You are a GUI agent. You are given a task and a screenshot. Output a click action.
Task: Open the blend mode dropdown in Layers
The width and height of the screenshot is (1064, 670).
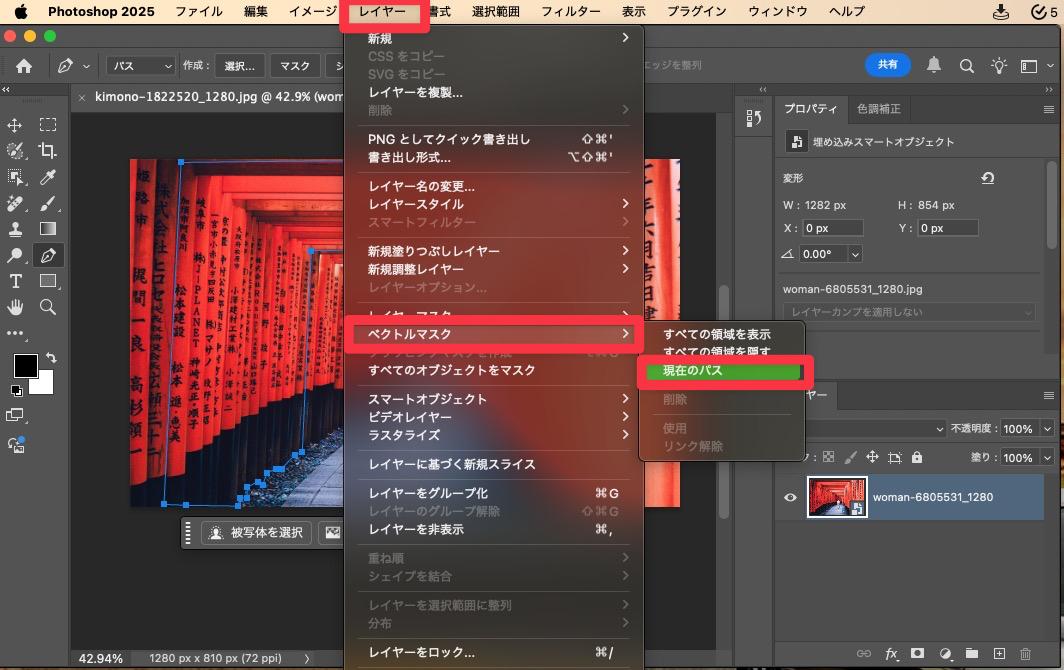875,429
